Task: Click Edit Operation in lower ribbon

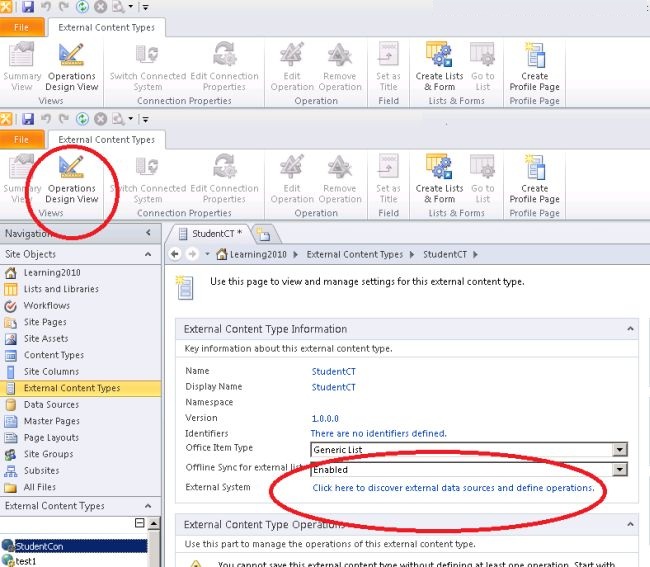Action: (x=292, y=179)
